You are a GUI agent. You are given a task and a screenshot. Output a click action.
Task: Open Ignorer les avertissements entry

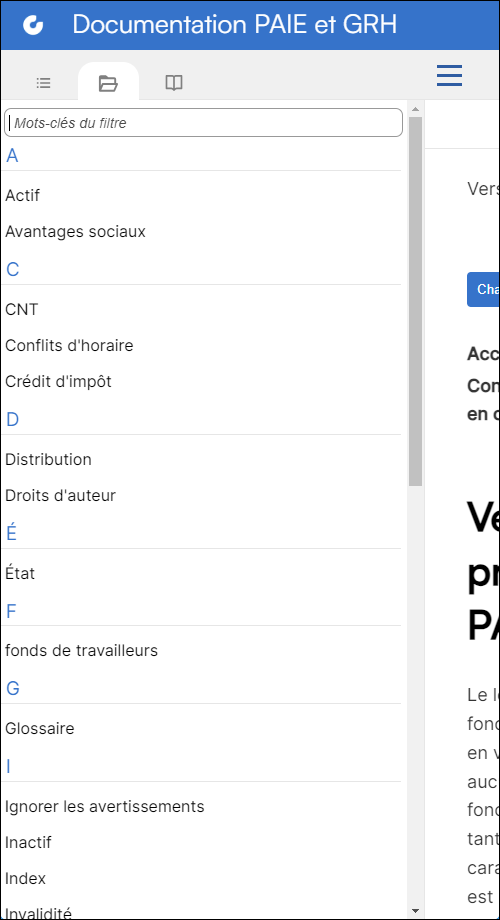pyautogui.click(x=104, y=807)
